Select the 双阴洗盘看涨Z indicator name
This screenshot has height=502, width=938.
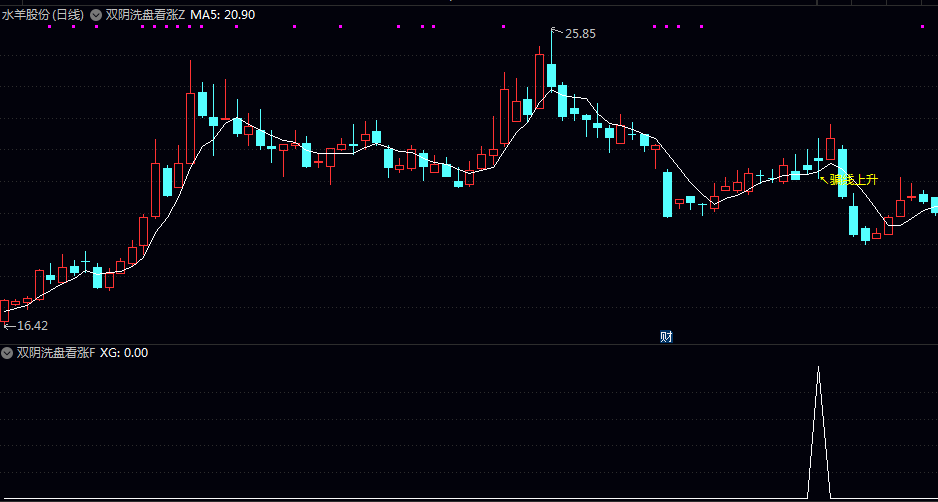point(145,15)
